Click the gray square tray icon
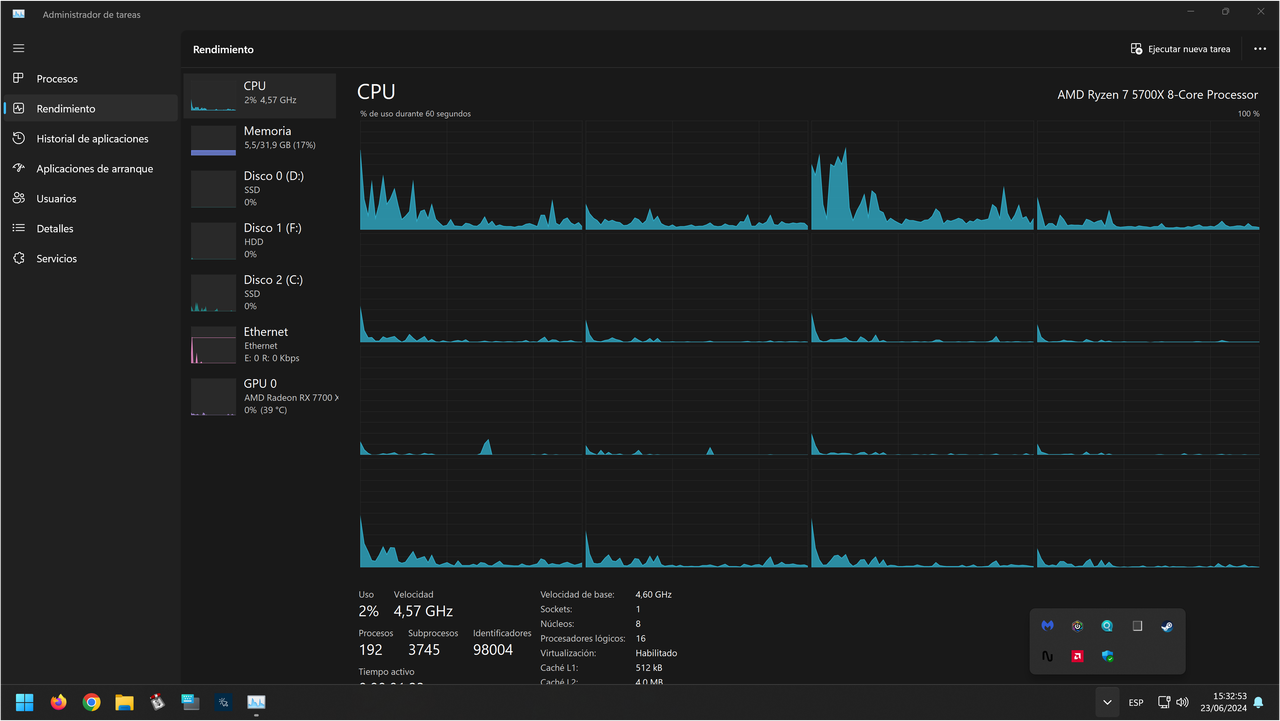This screenshot has width=1280, height=721. click(x=1137, y=626)
